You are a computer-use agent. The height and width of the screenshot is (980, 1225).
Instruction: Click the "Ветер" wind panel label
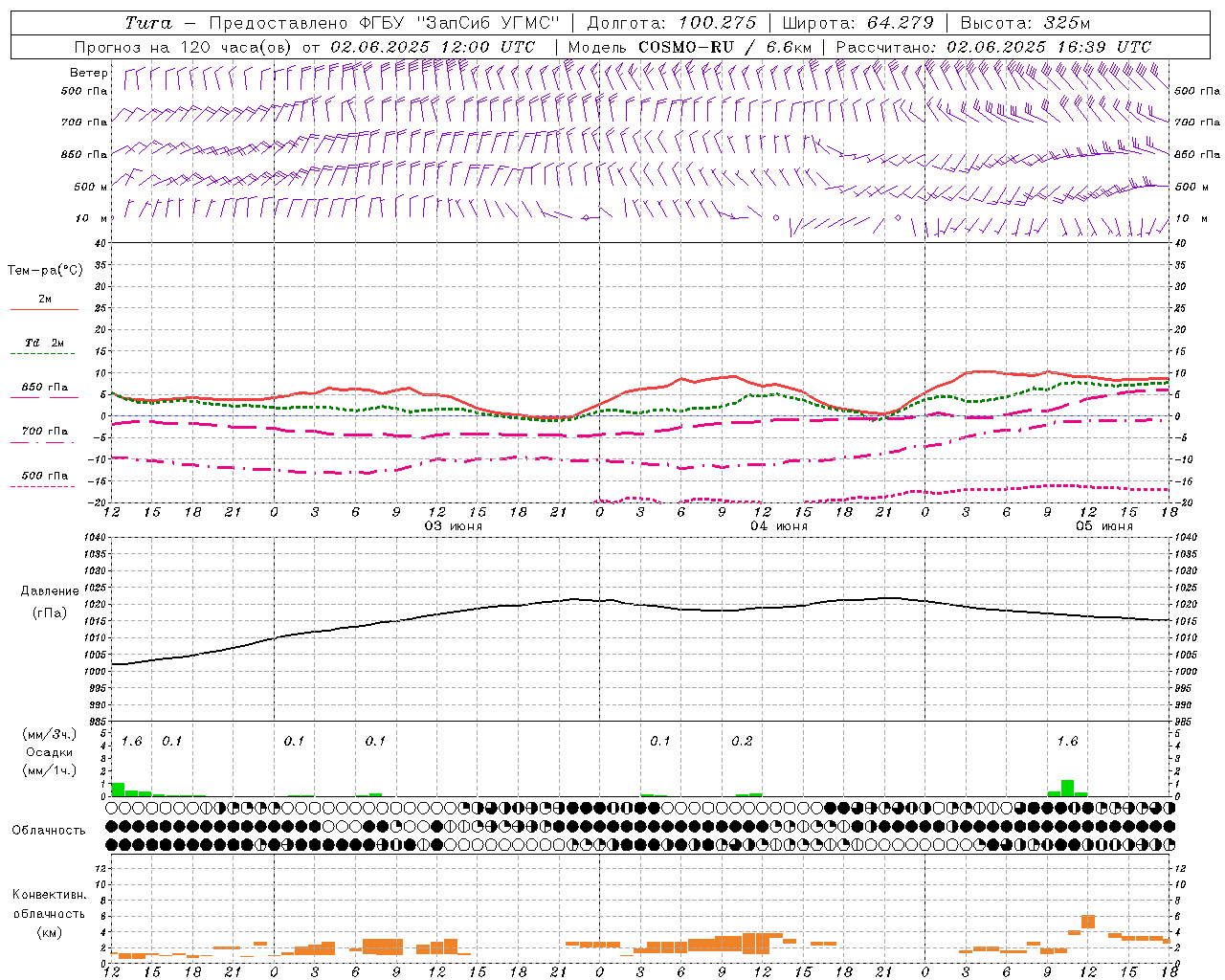[89, 73]
